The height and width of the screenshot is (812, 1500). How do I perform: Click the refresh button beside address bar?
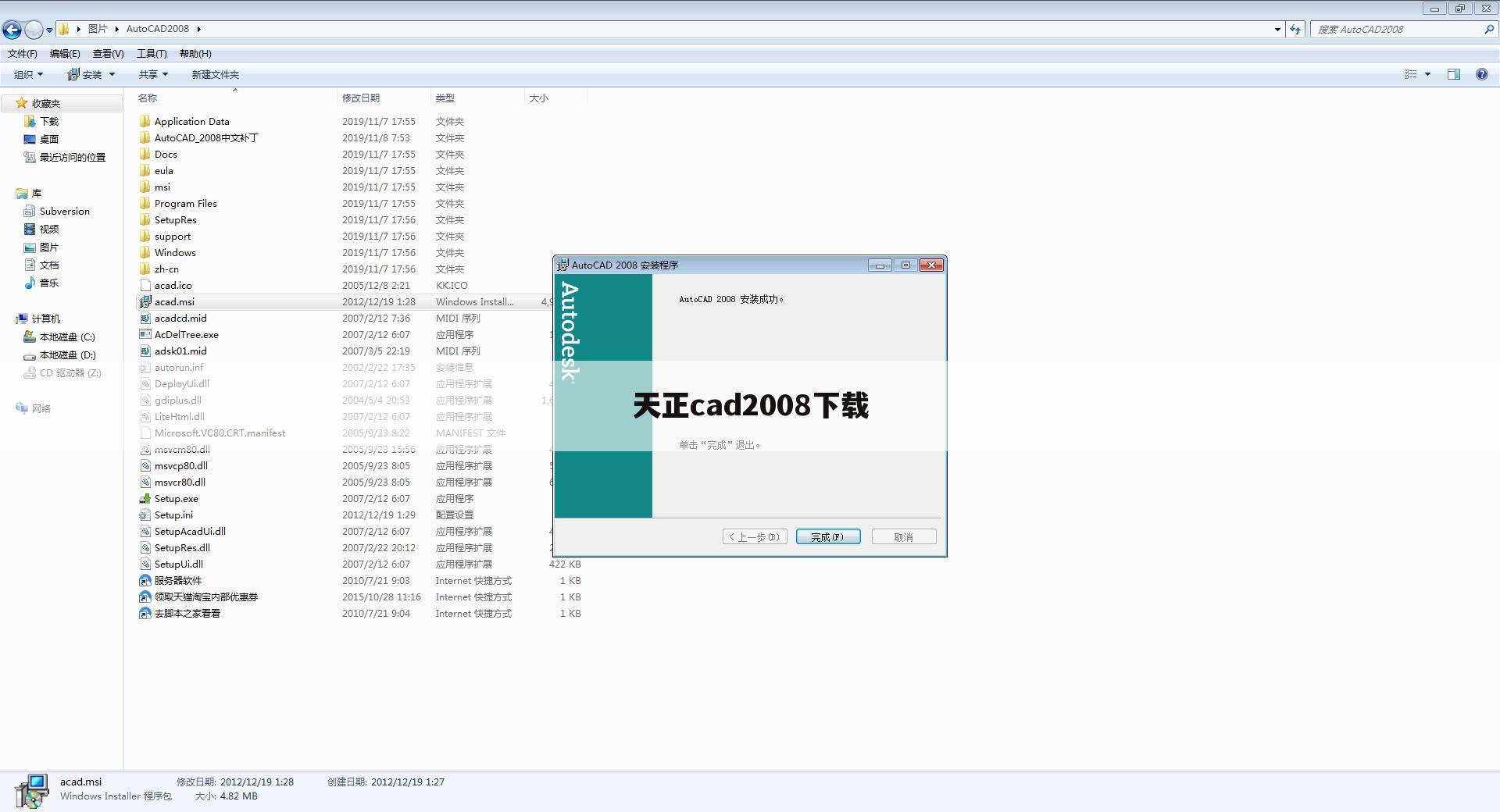click(1295, 29)
